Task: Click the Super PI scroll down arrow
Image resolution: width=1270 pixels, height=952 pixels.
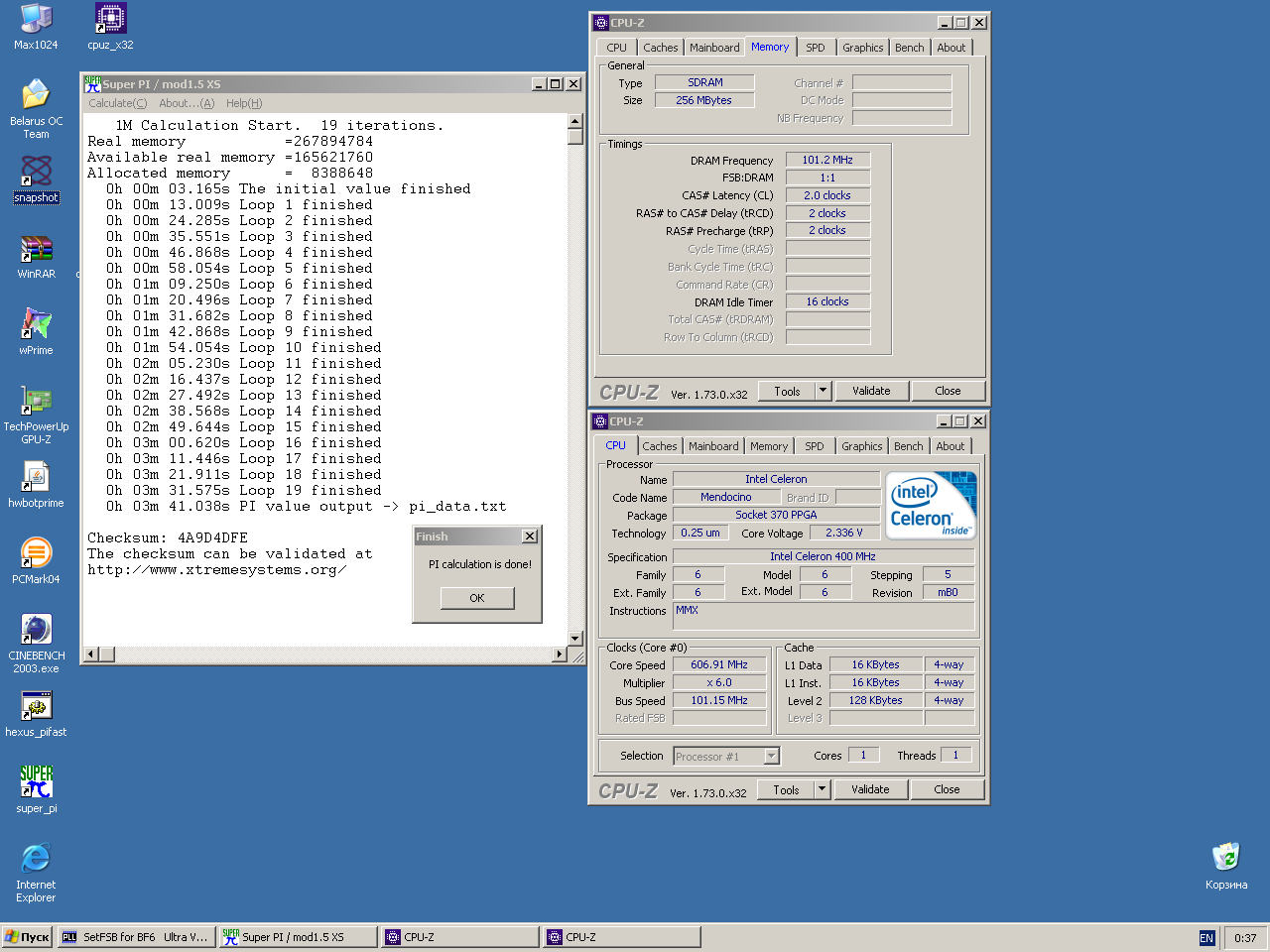Action: (x=575, y=639)
